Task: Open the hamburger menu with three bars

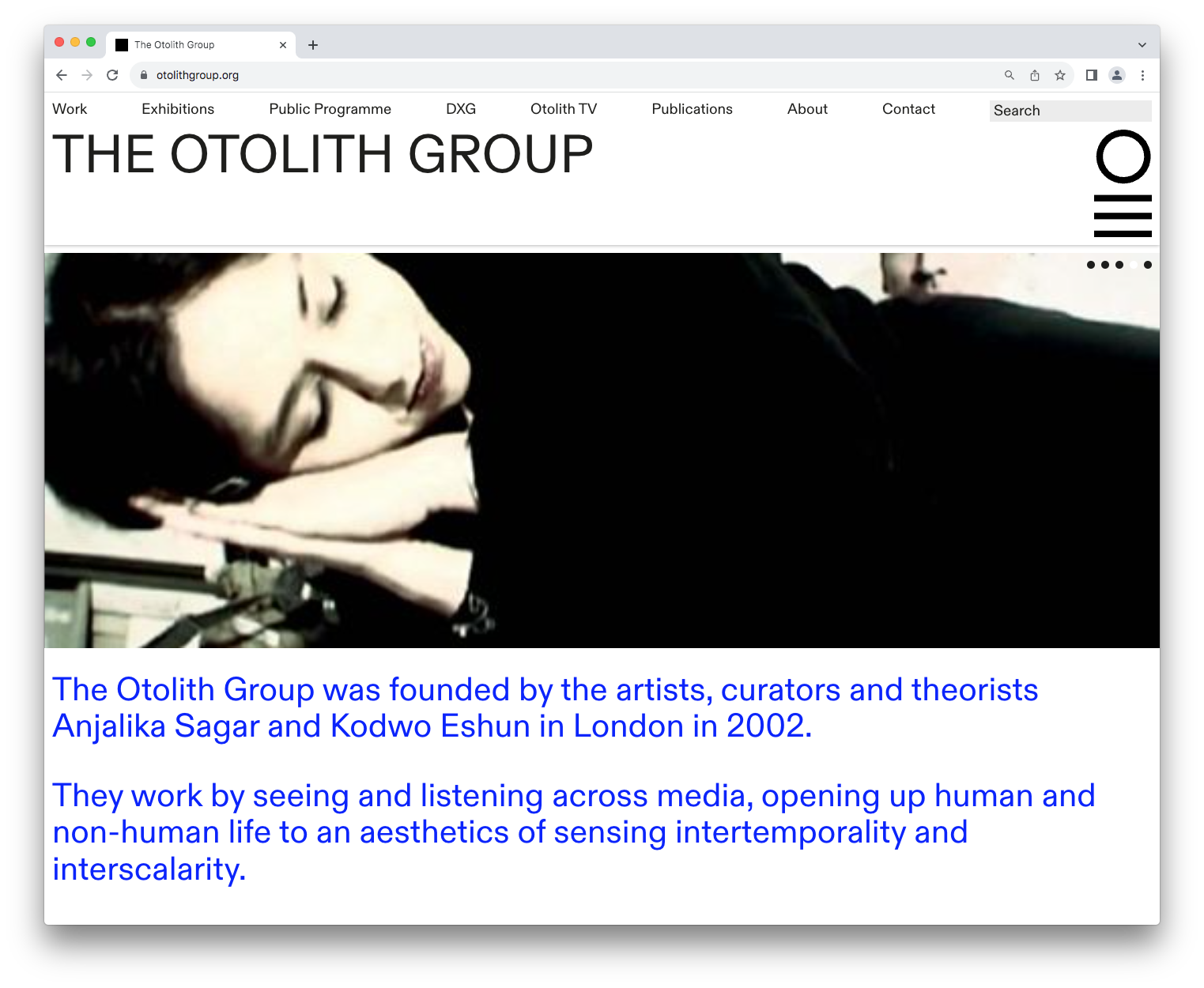Action: 1123,216
